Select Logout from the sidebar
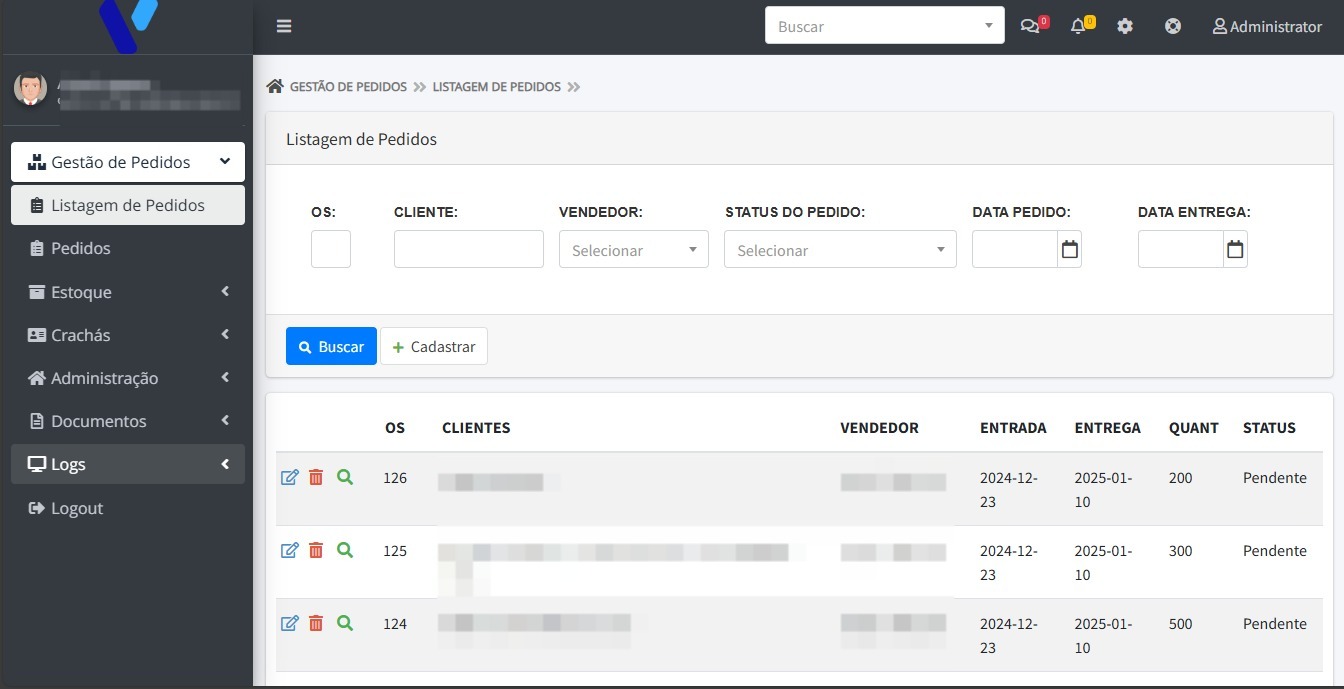The width and height of the screenshot is (1344, 689). pos(76,508)
